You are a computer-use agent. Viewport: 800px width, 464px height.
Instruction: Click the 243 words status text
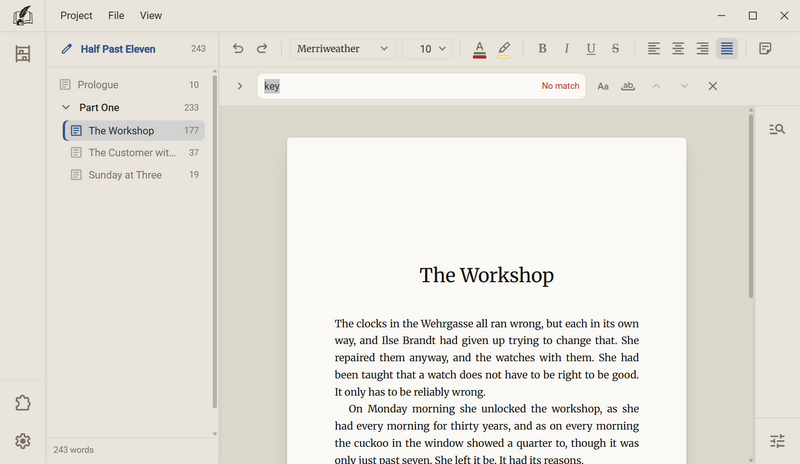point(73,450)
